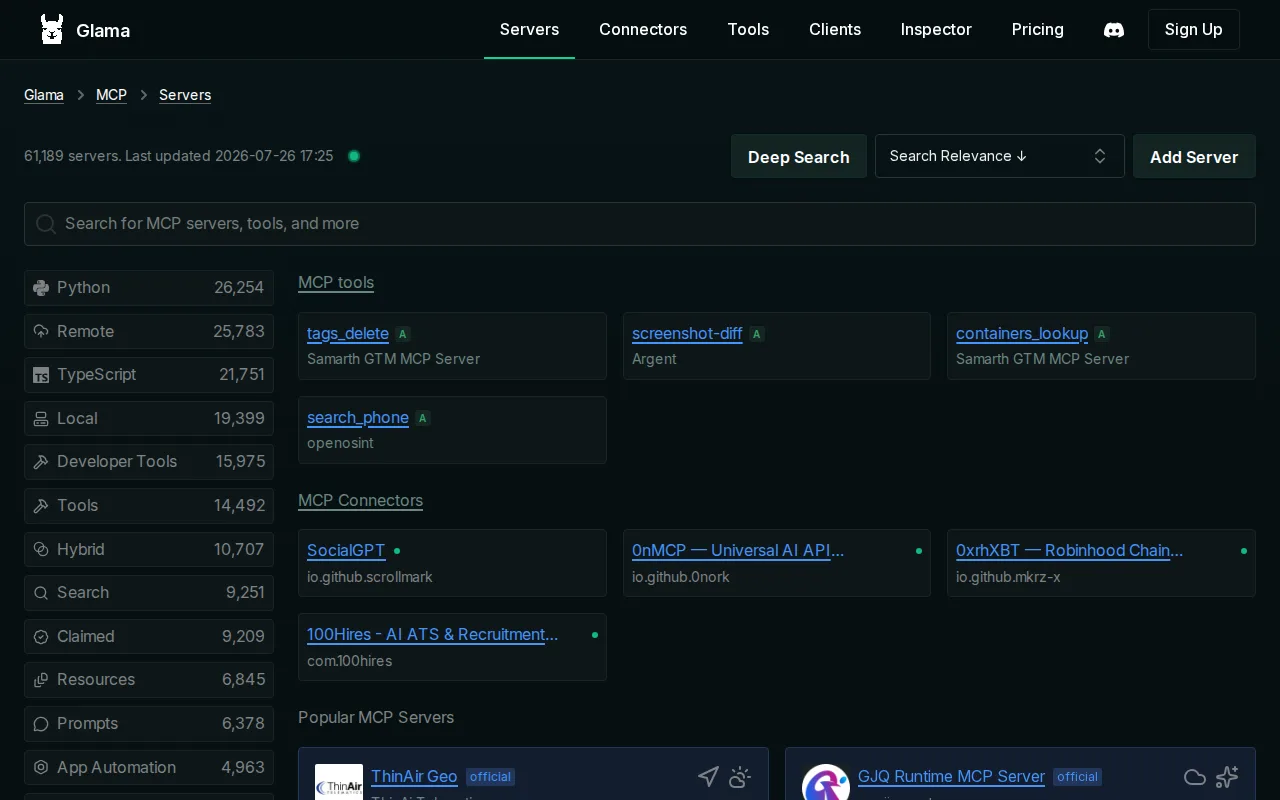Click the Glama breadcrumb link
Screen dimensions: 1280x800
44,95
